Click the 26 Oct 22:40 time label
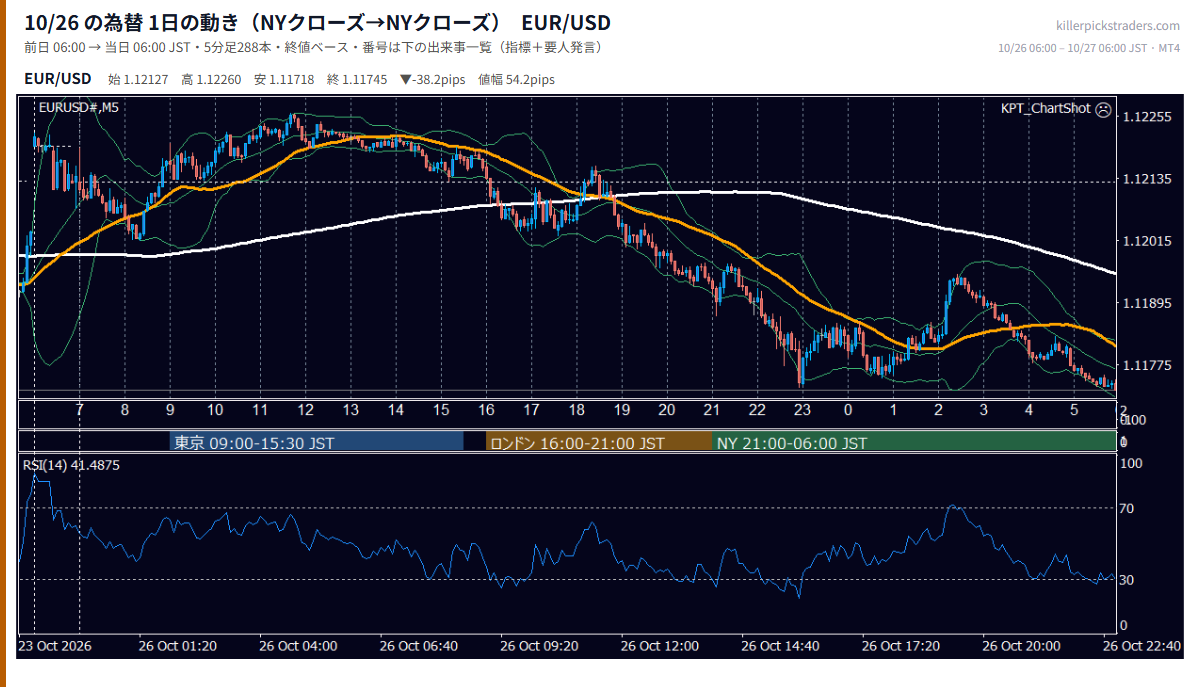 point(1142,646)
